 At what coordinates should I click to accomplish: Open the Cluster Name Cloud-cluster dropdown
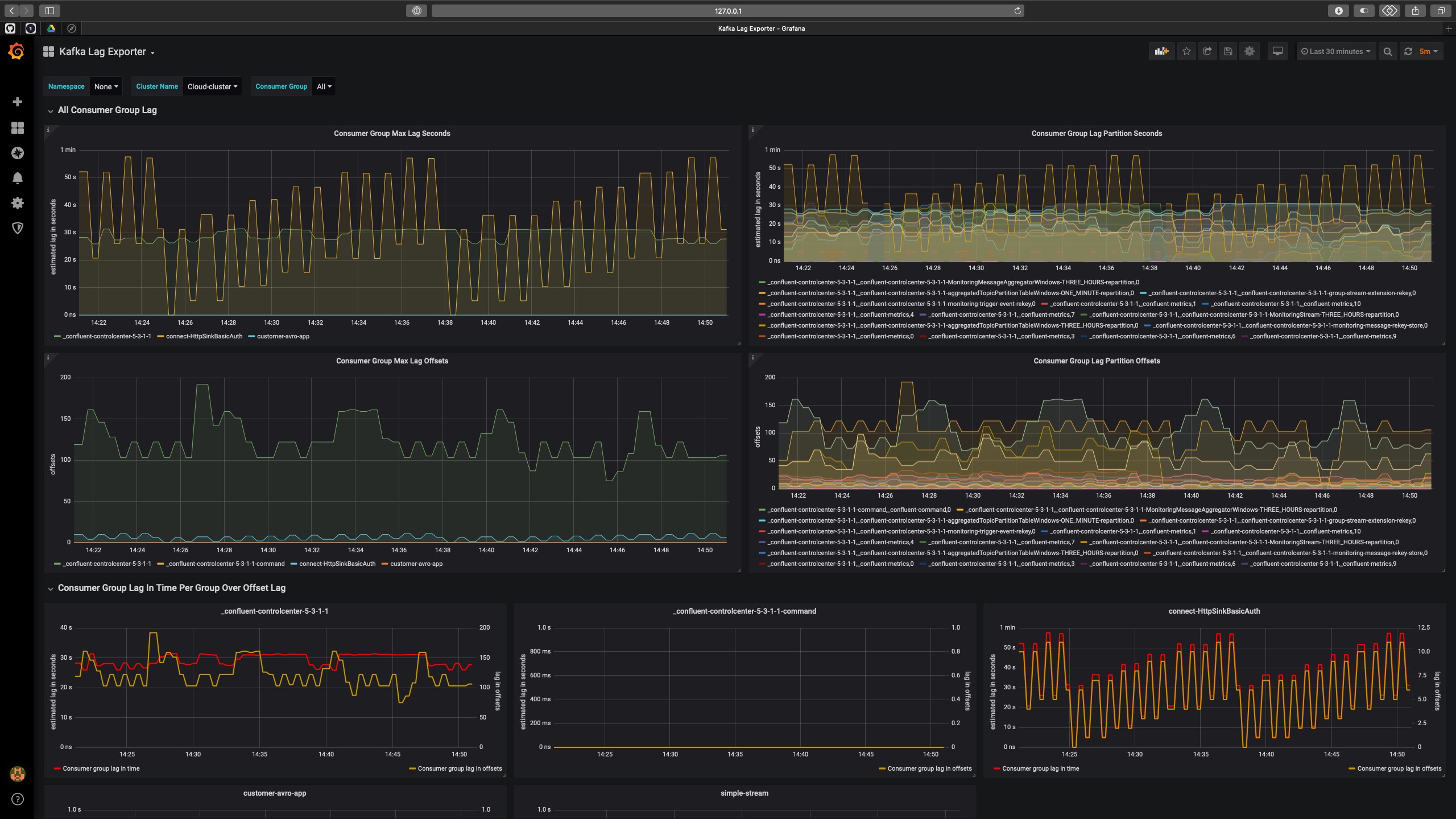(x=212, y=86)
